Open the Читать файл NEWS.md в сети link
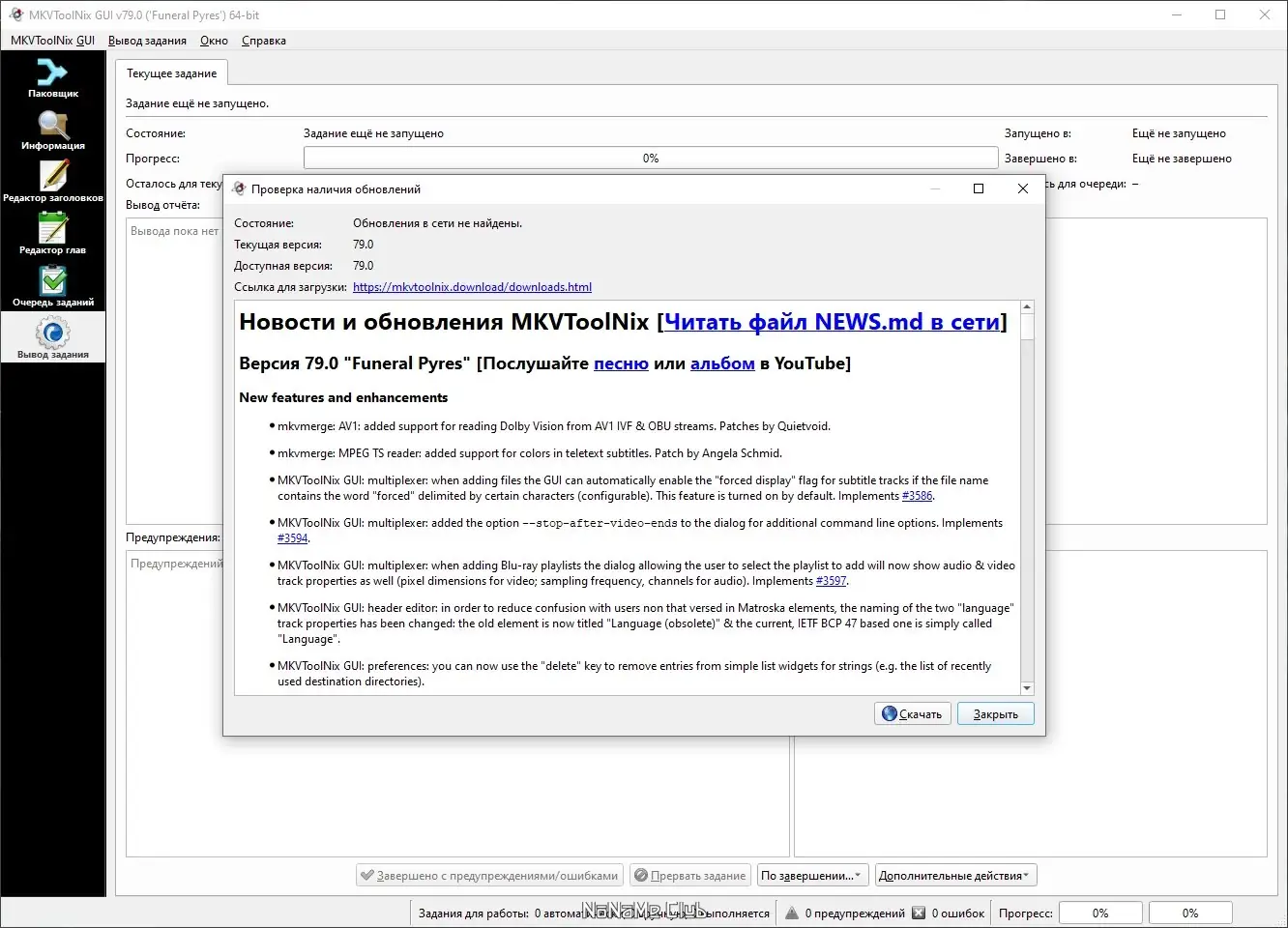The image size is (1288, 928). pos(832,322)
